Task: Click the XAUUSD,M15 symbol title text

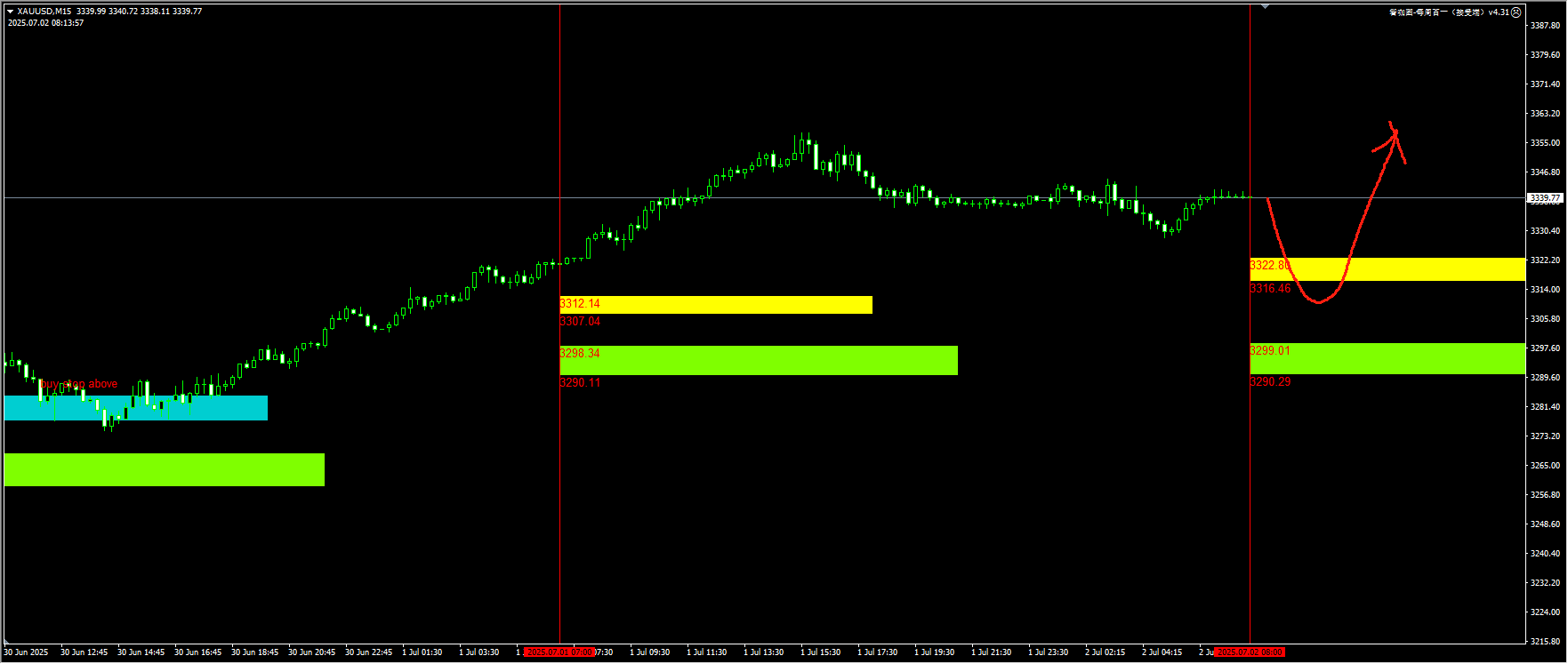Action: coord(44,12)
